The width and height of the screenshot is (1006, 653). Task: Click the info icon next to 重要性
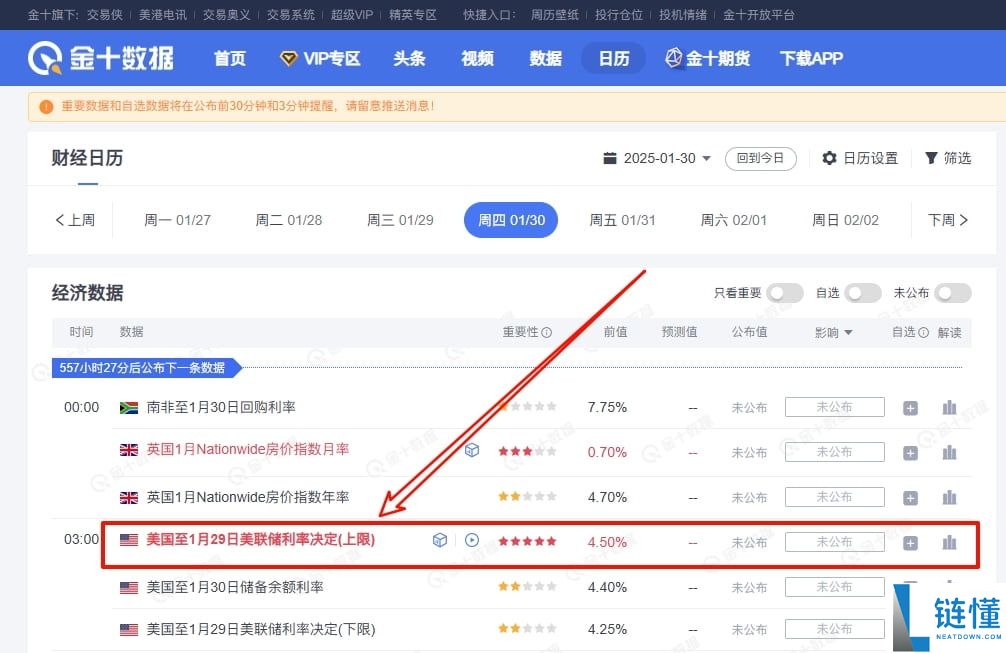click(547, 332)
